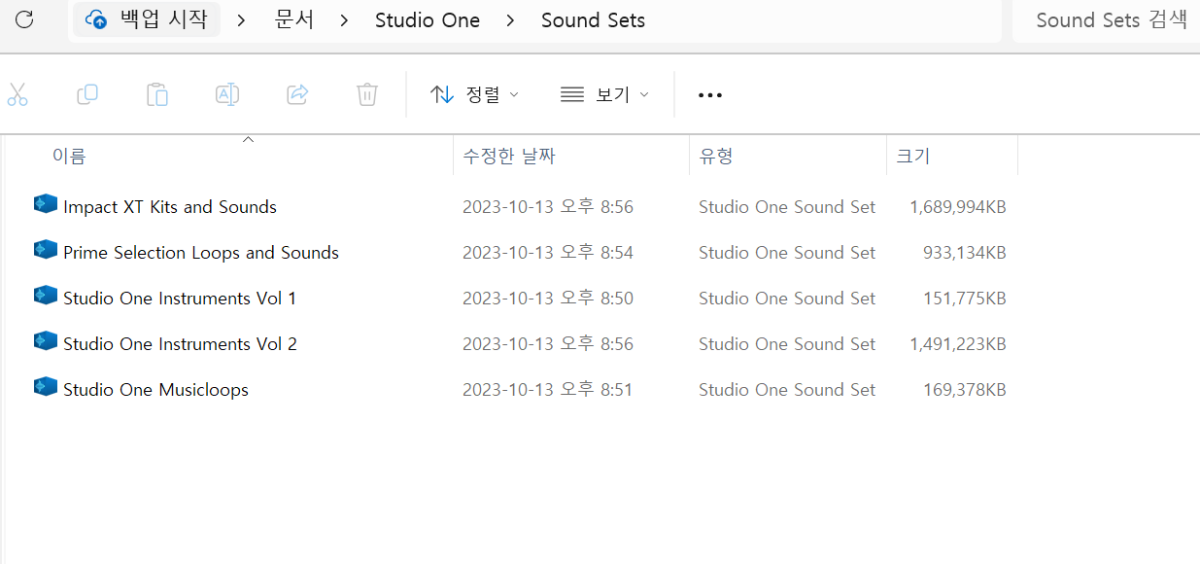Click the Copy icon in the toolbar
The height and width of the screenshot is (564, 1200).
coord(88,95)
